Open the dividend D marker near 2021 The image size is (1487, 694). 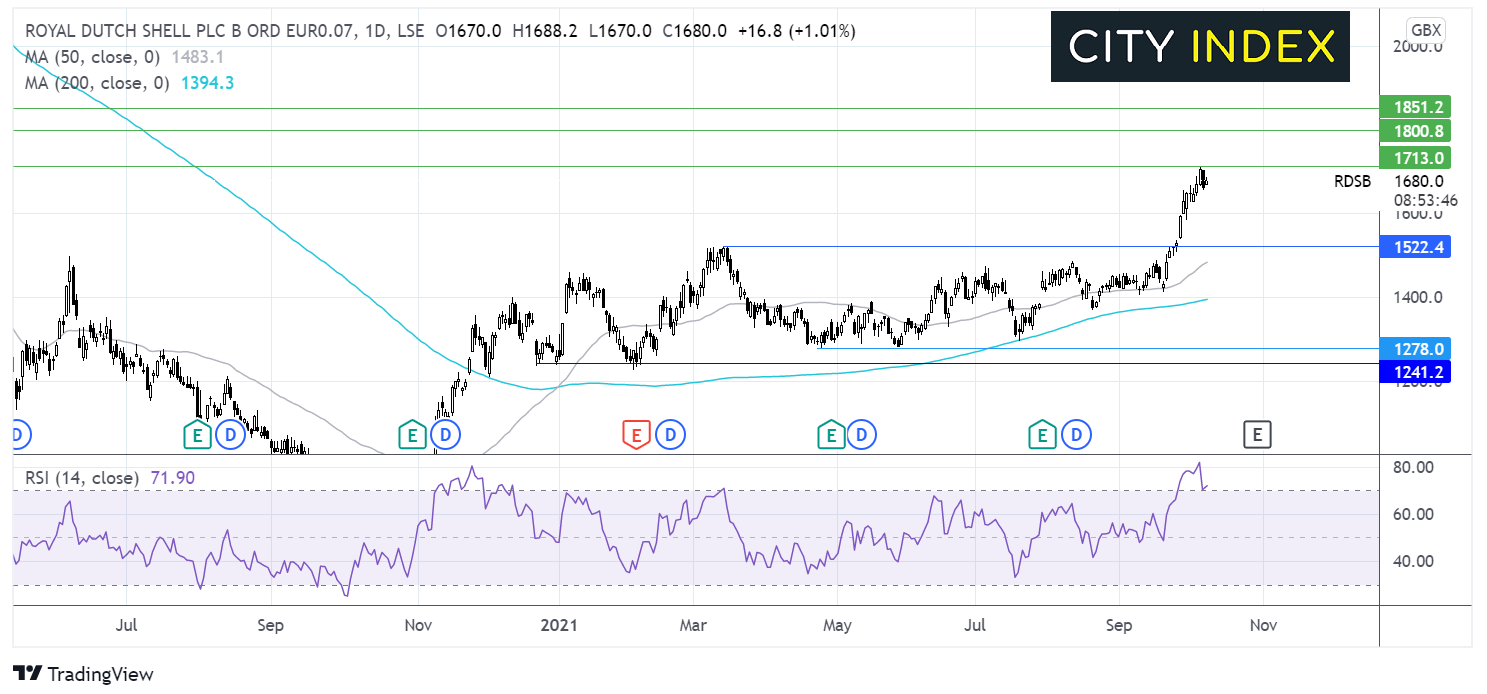[670, 434]
